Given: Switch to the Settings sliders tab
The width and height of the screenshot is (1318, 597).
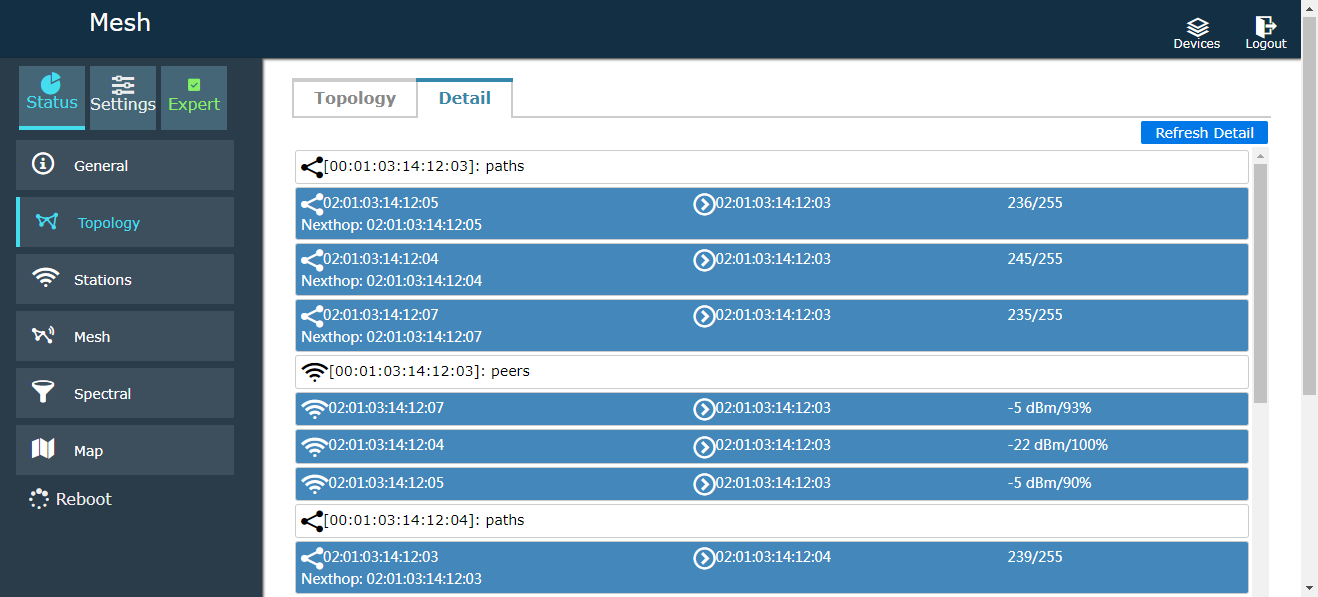Looking at the screenshot, I should 123,97.
